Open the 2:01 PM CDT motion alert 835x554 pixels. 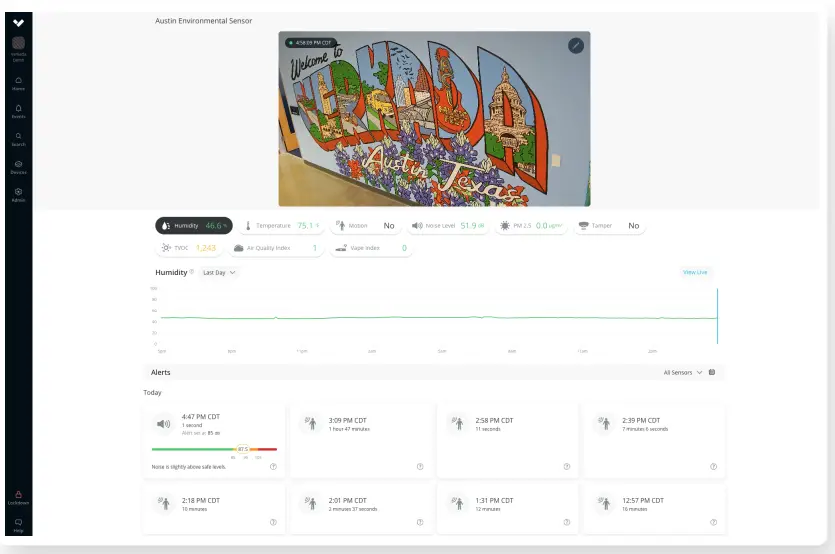click(x=361, y=509)
